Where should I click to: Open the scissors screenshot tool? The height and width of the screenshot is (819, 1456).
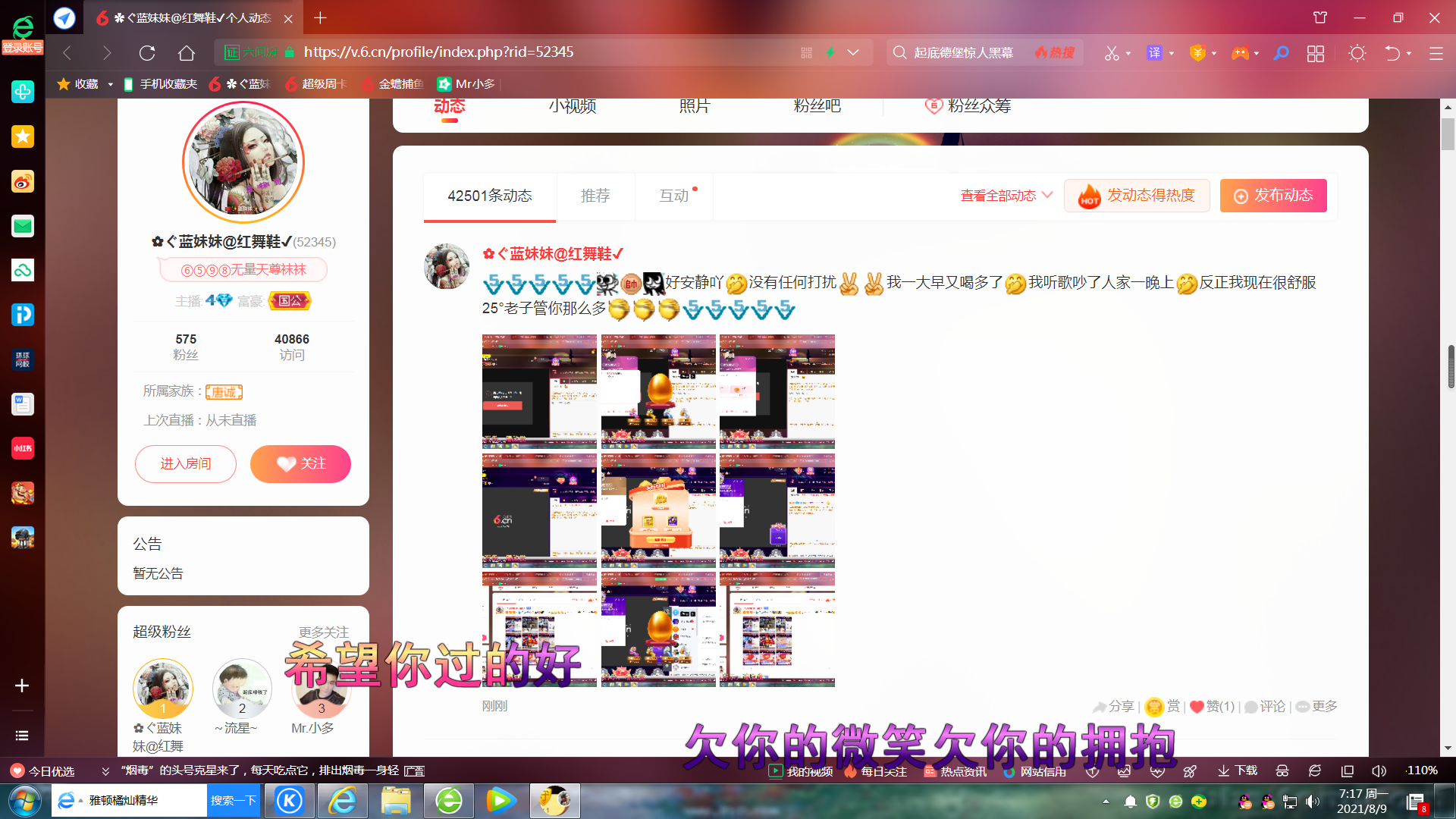(1111, 53)
